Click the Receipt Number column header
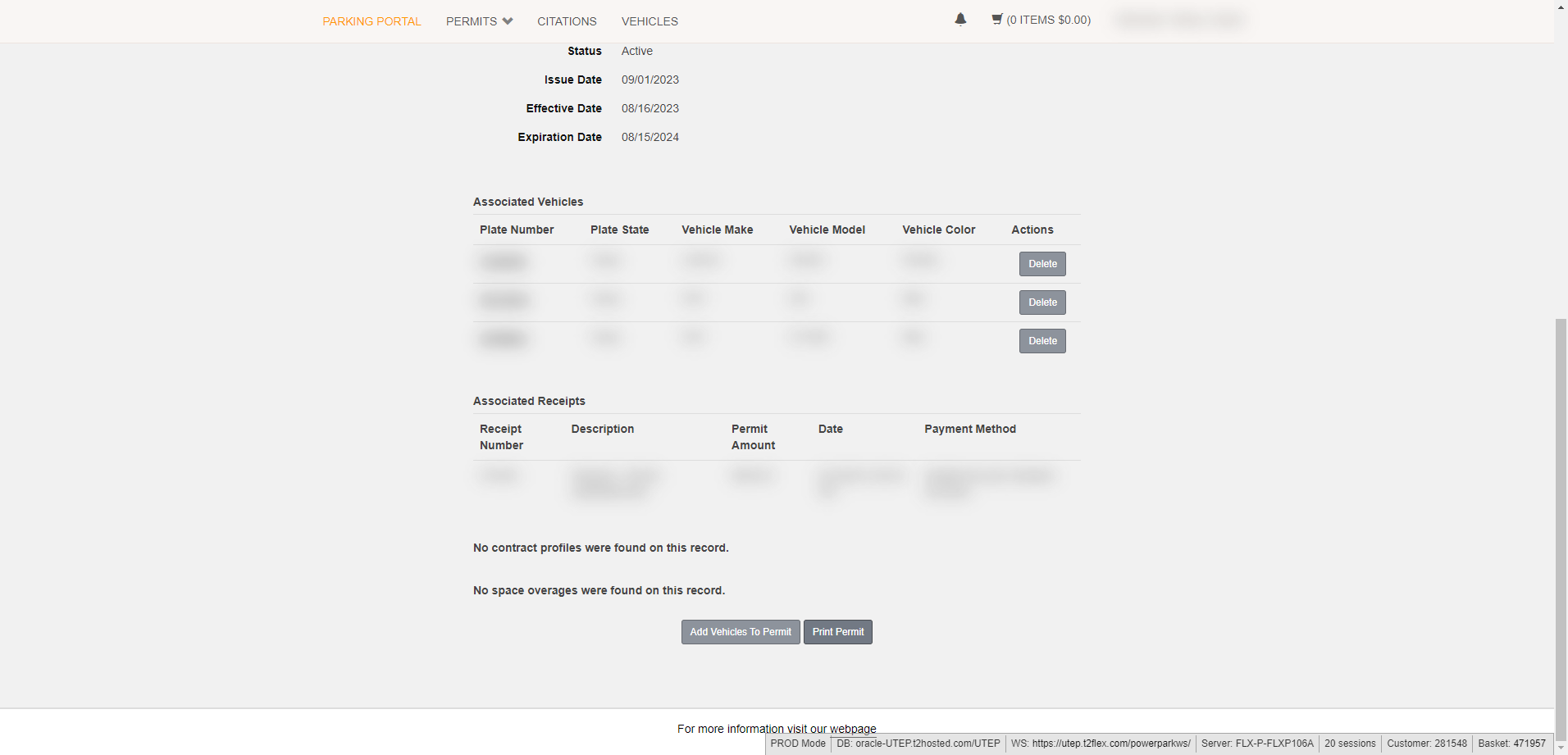 tap(502, 437)
